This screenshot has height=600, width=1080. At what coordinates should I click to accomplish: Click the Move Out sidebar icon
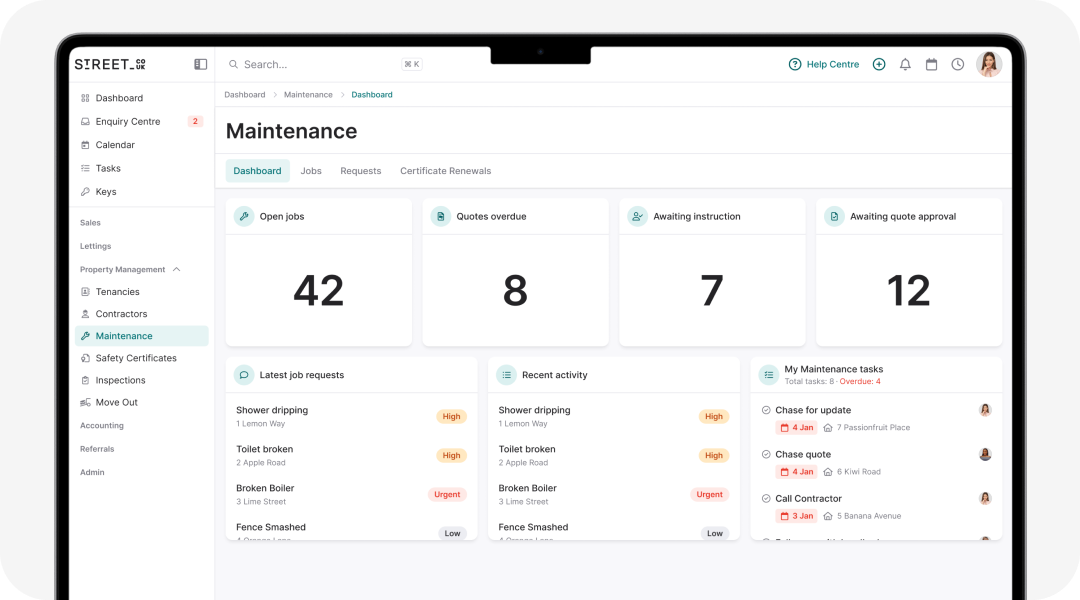pyautogui.click(x=85, y=401)
